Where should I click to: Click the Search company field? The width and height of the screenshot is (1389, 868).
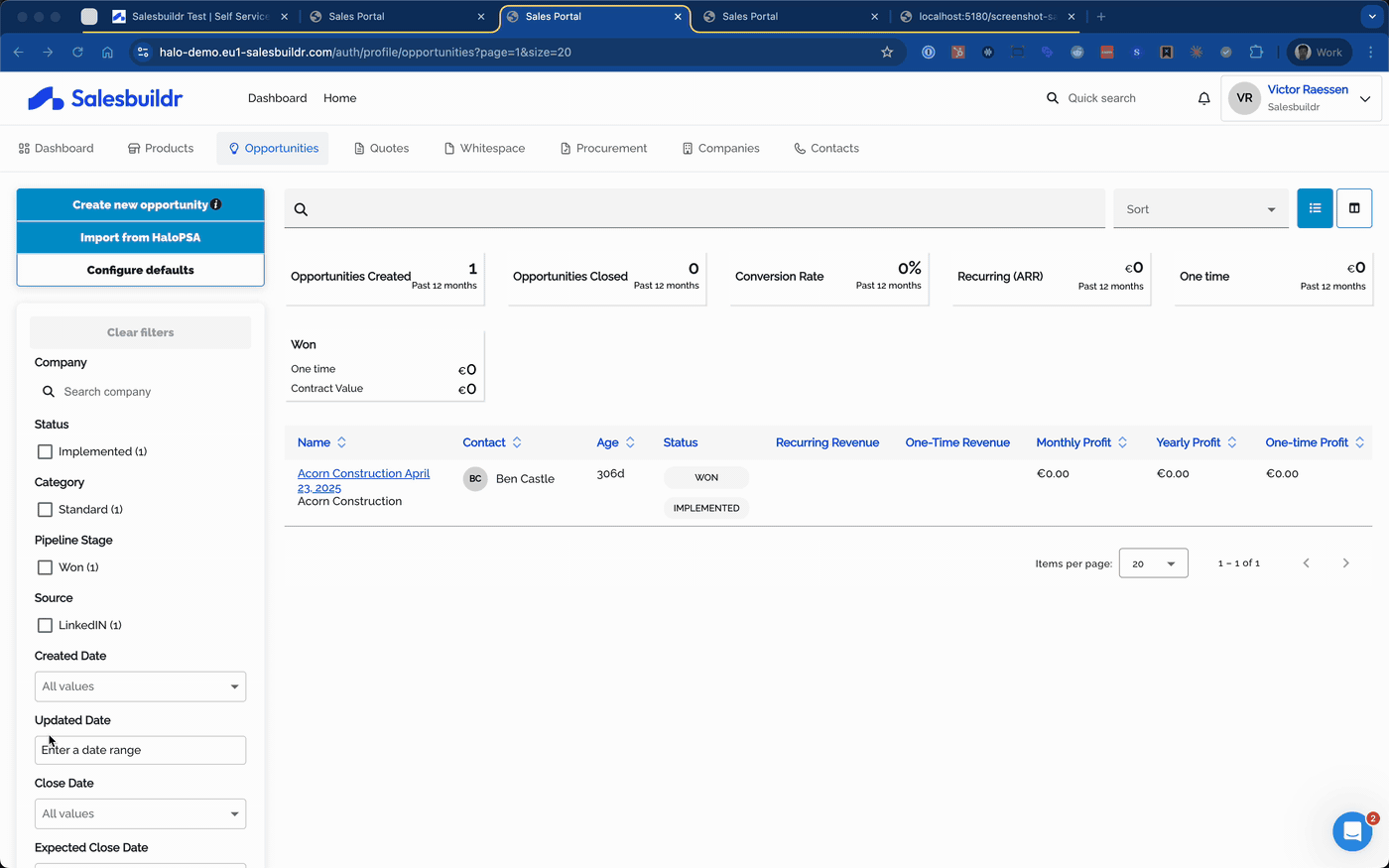tap(140, 392)
